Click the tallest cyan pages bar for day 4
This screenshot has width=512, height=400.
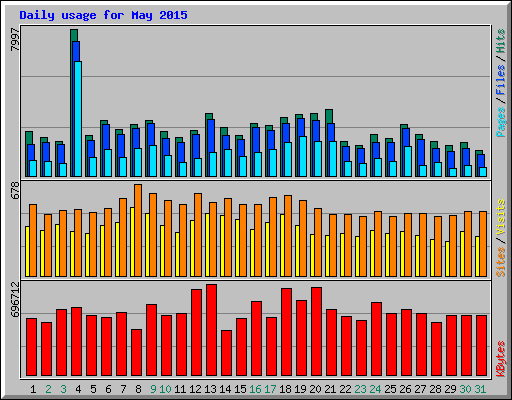(x=78, y=119)
